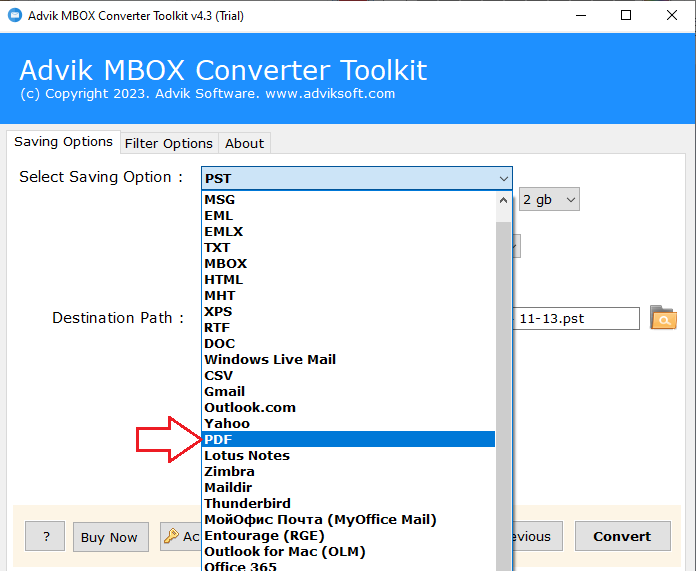This screenshot has width=696, height=571.
Task: Select XPS in the saving options
Action: 348,312
